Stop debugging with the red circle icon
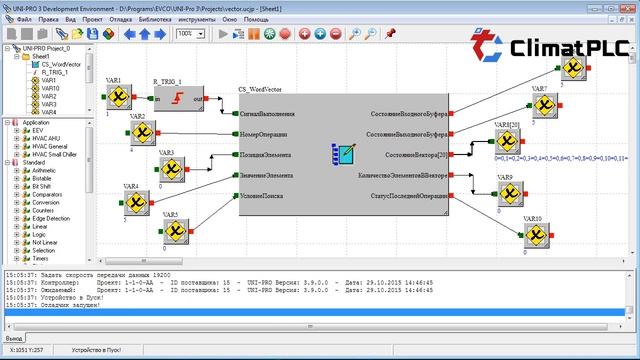Image resolution: width=640 pixels, height=360 pixels. pos(285,34)
